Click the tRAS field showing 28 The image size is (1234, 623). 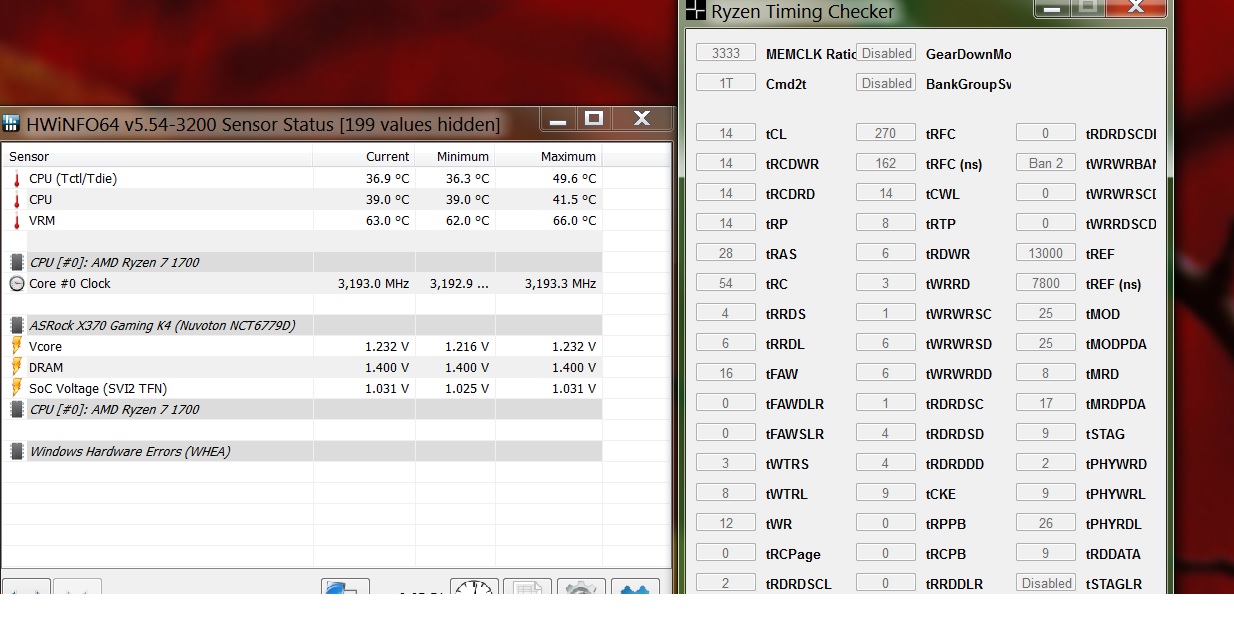coord(726,253)
